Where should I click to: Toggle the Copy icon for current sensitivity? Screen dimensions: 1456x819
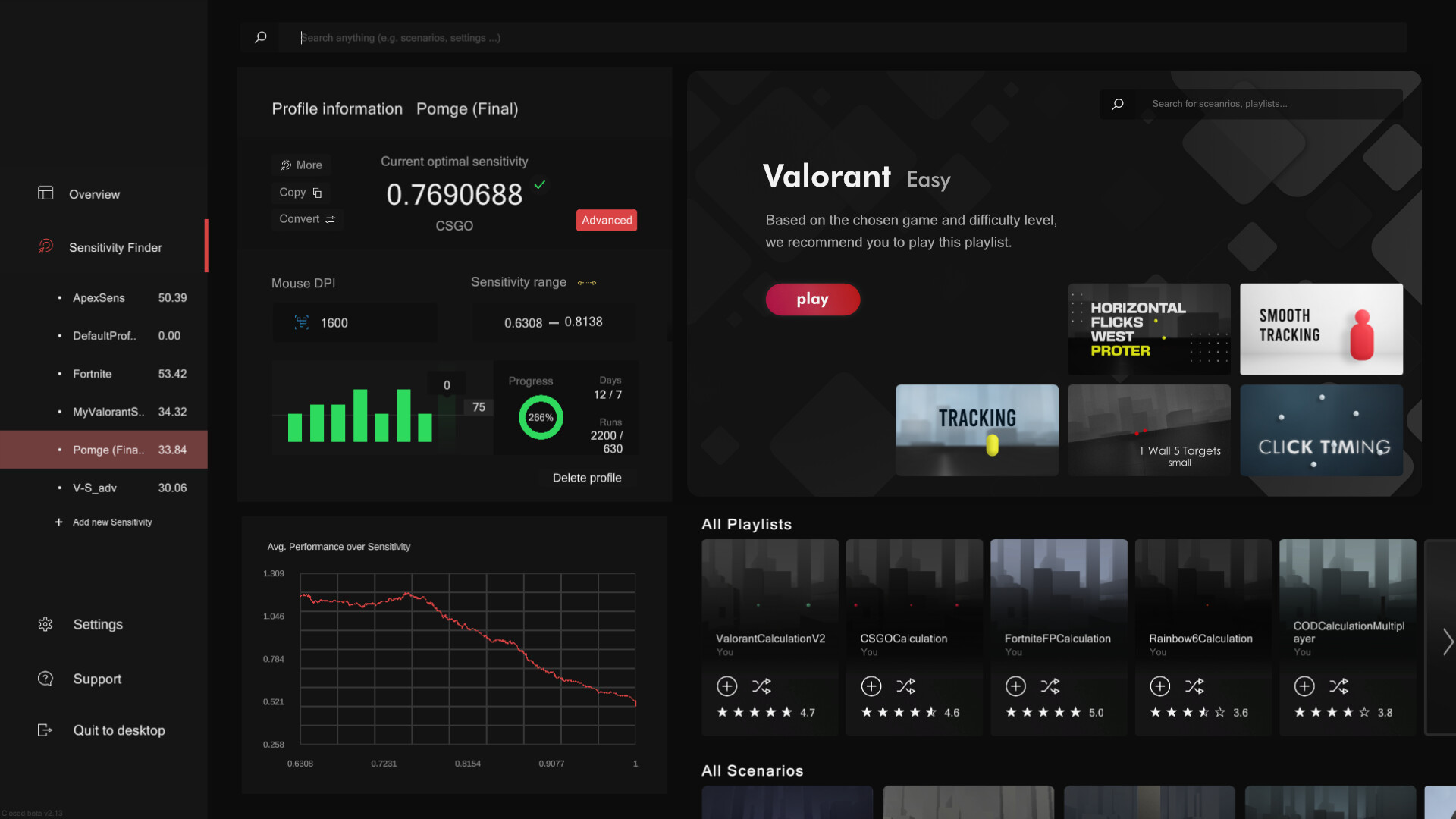click(317, 192)
